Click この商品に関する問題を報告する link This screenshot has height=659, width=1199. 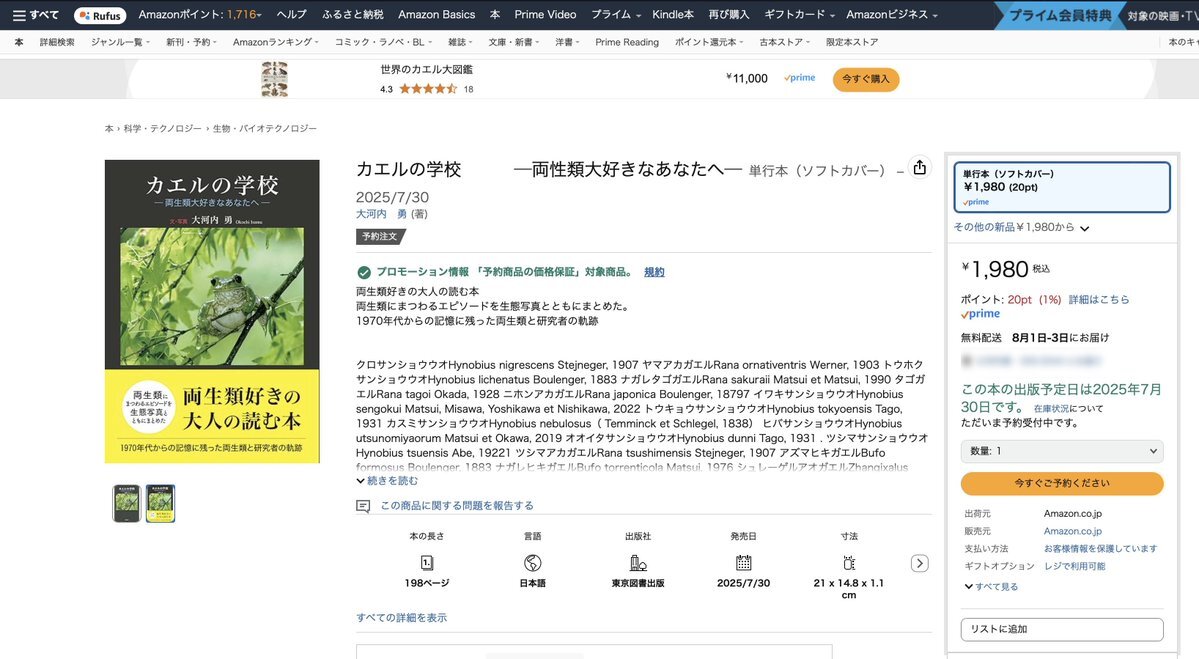click(457, 505)
